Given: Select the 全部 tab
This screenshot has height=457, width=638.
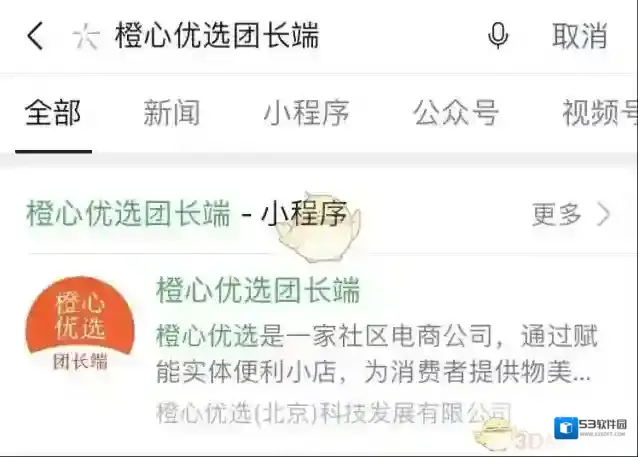Looking at the screenshot, I should (53, 113).
